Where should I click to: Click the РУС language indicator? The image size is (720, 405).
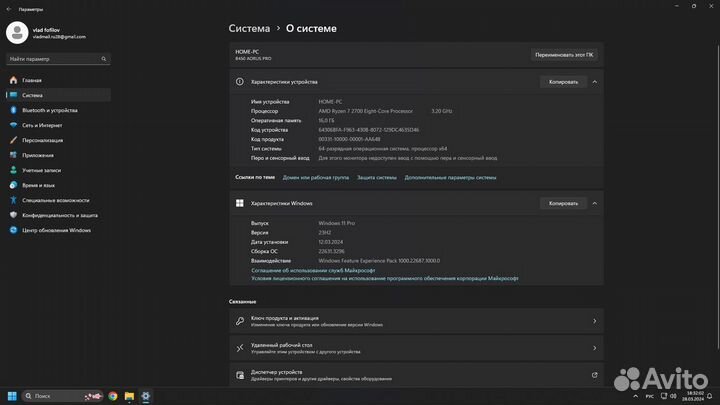click(650, 396)
